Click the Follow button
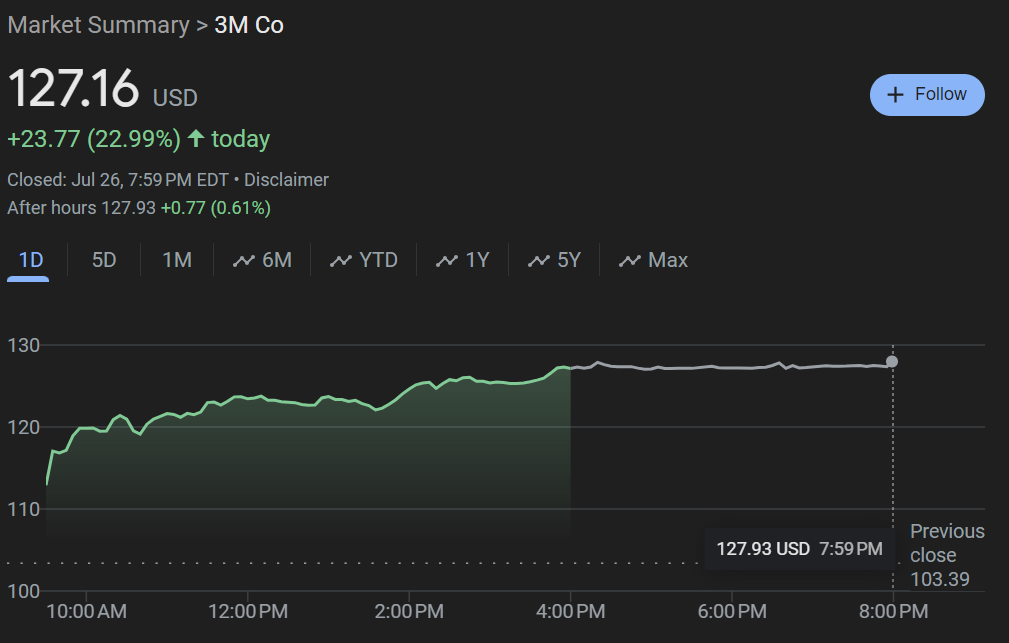The width and height of the screenshot is (1009, 643). (x=927, y=95)
